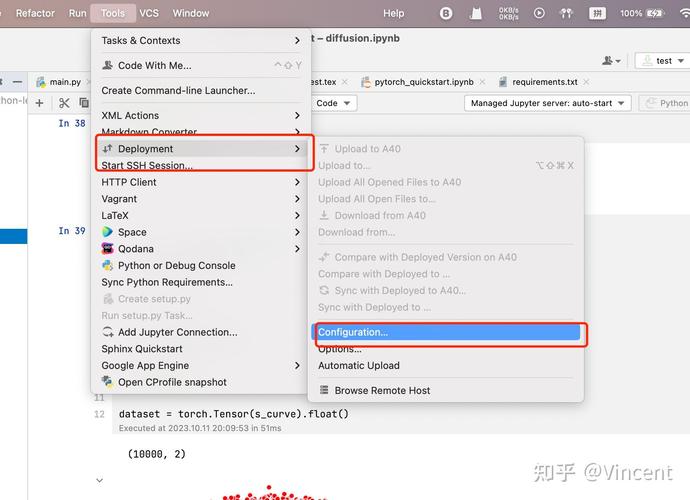Click Sync with Deployed to A40
690x500 pixels.
(446, 290)
